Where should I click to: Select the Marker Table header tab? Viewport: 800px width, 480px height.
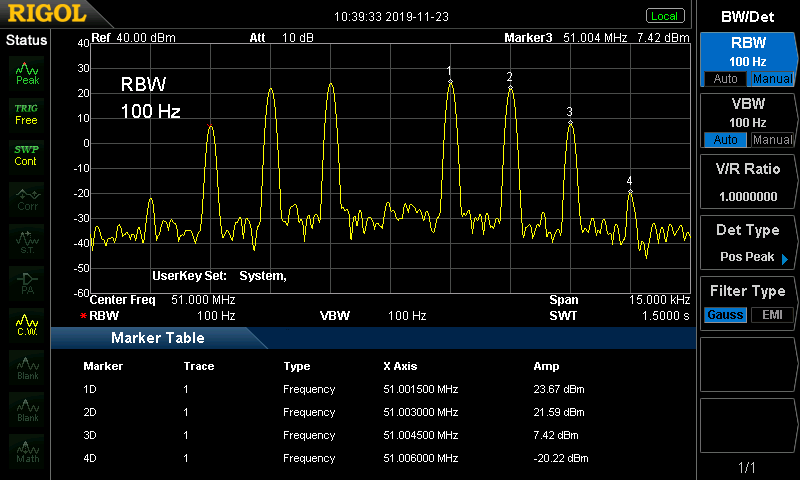coord(157,338)
